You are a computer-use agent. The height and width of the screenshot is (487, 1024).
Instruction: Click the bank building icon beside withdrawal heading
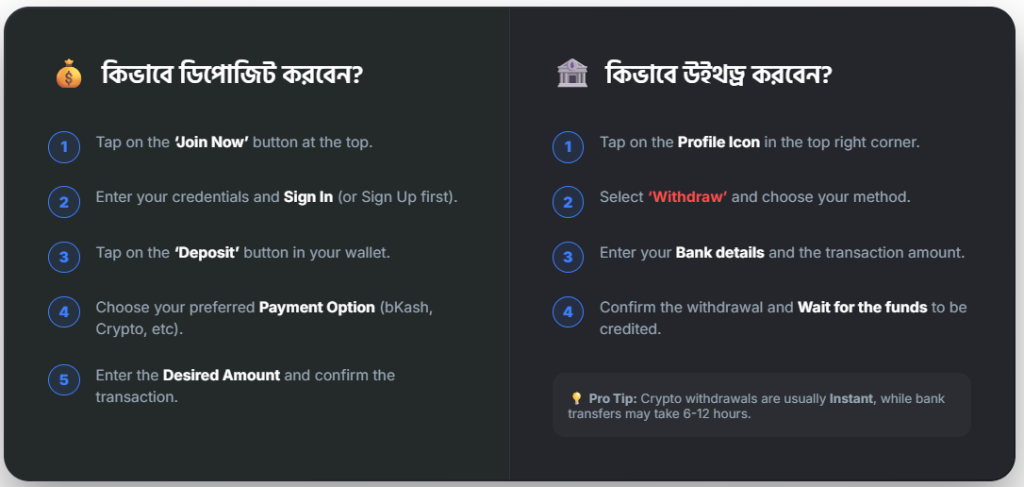point(571,75)
